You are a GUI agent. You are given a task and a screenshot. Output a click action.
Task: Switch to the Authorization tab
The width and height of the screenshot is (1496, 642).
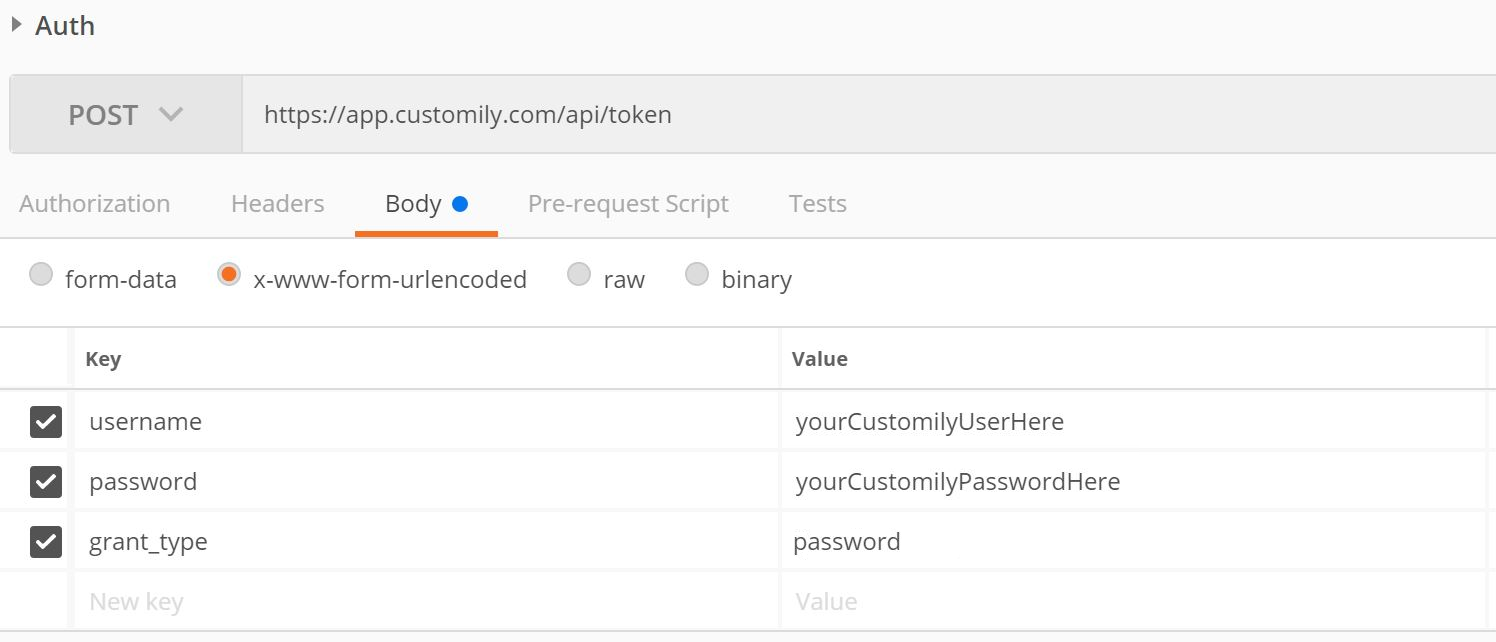(x=94, y=203)
